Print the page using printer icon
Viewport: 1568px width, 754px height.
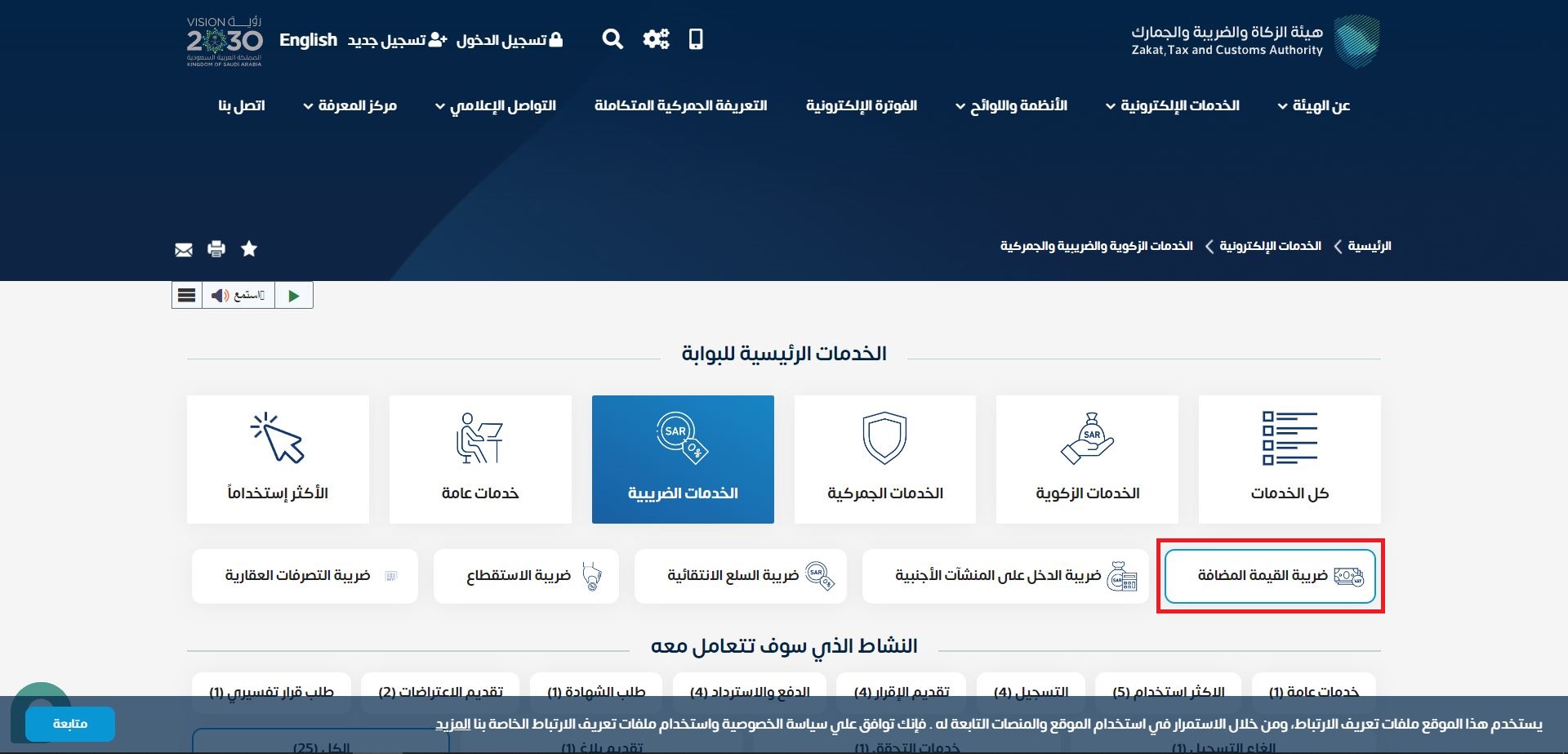(x=216, y=249)
